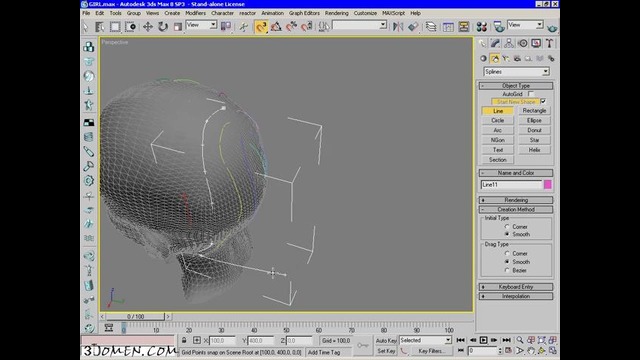Click the Helix shape button
Image resolution: width=640 pixels, height=360 pixels.
tap(534, 150)
